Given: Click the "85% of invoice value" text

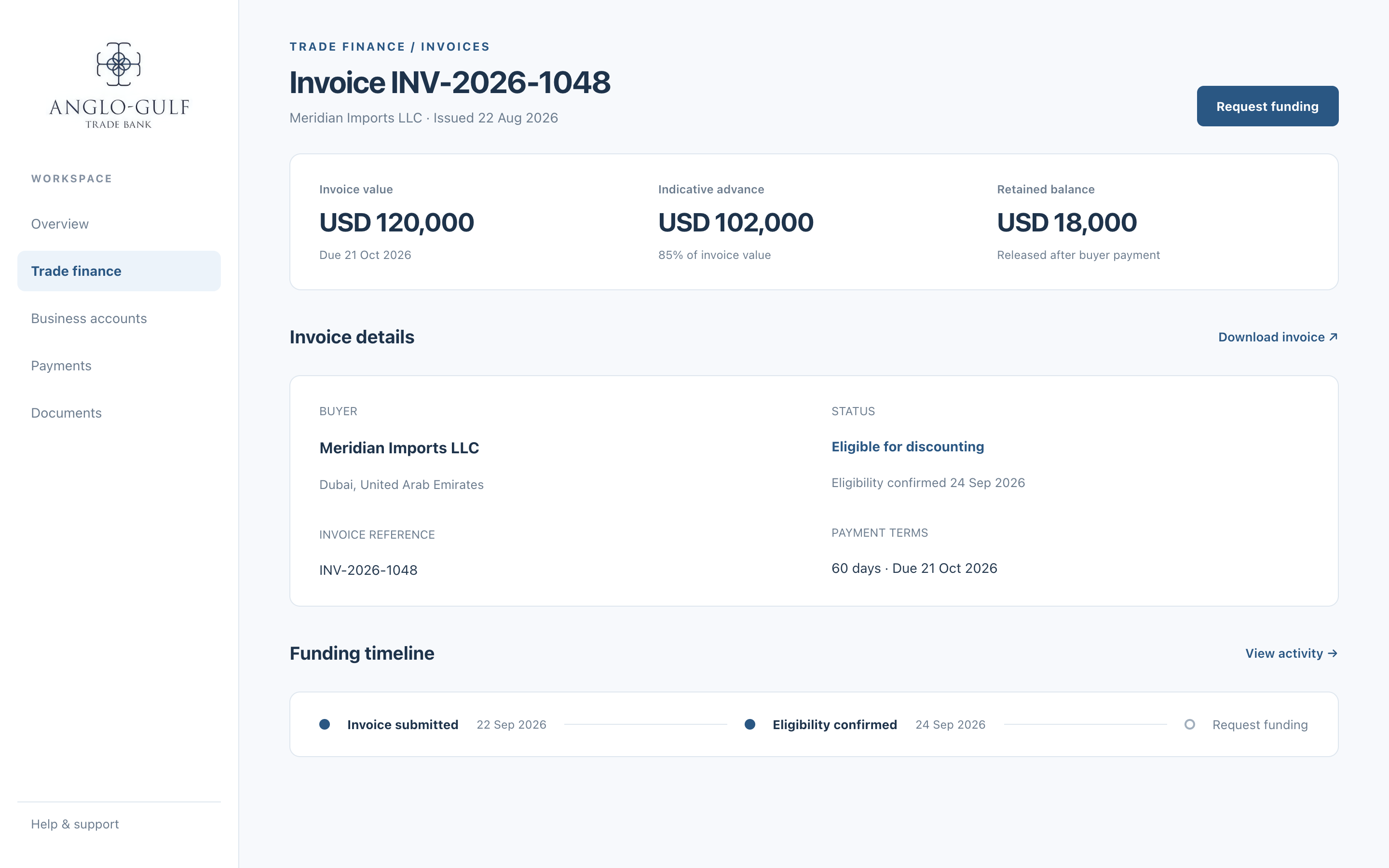Looking at the screenshot, I should pos(715,255).
